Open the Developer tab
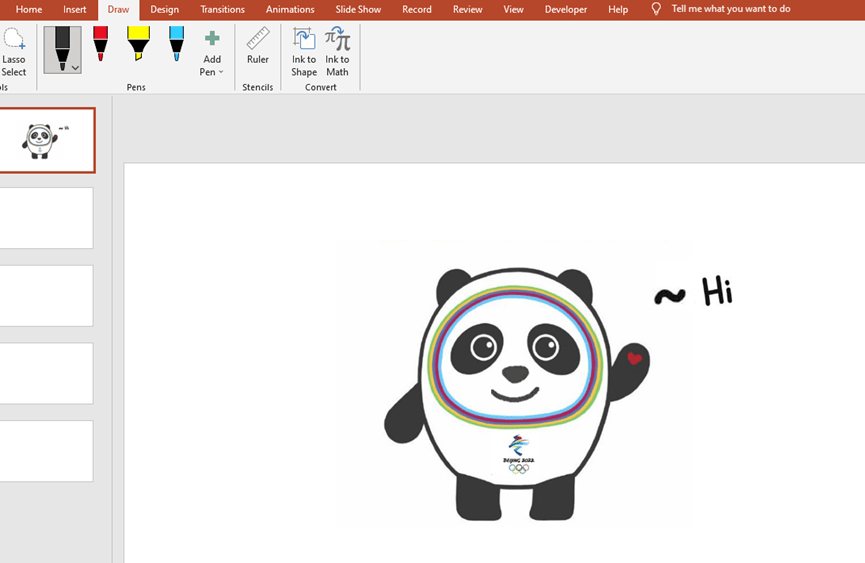865x563 pixels. tap(565, 9)
